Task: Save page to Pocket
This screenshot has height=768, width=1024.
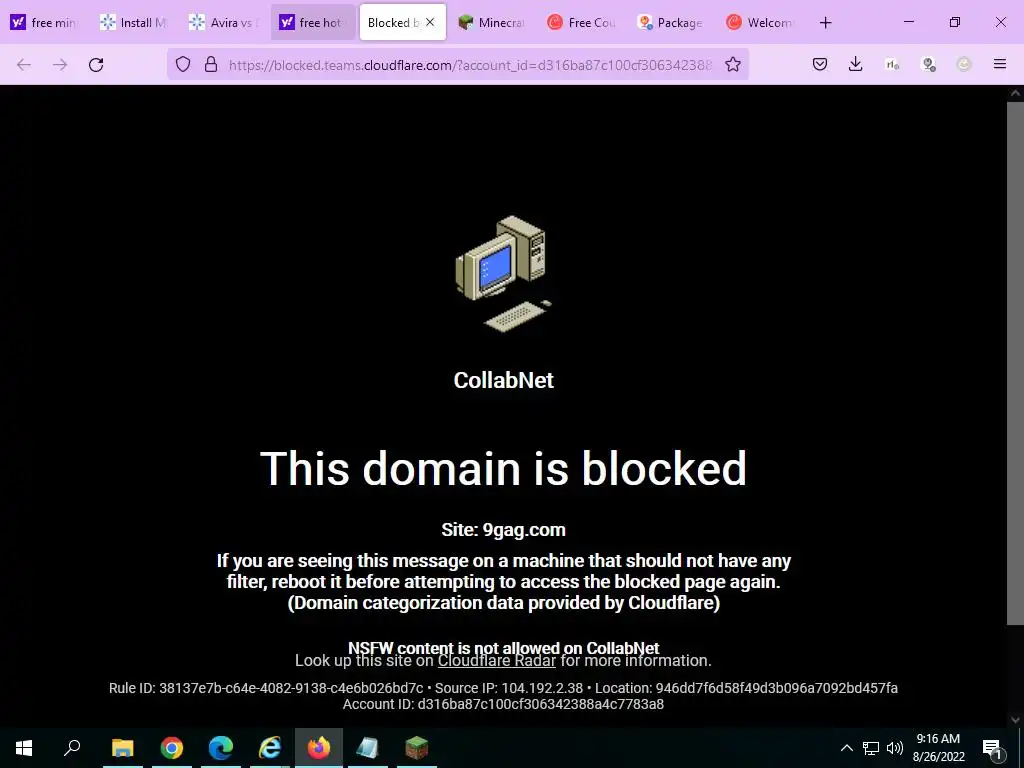Action: click(x=820, y=64)
